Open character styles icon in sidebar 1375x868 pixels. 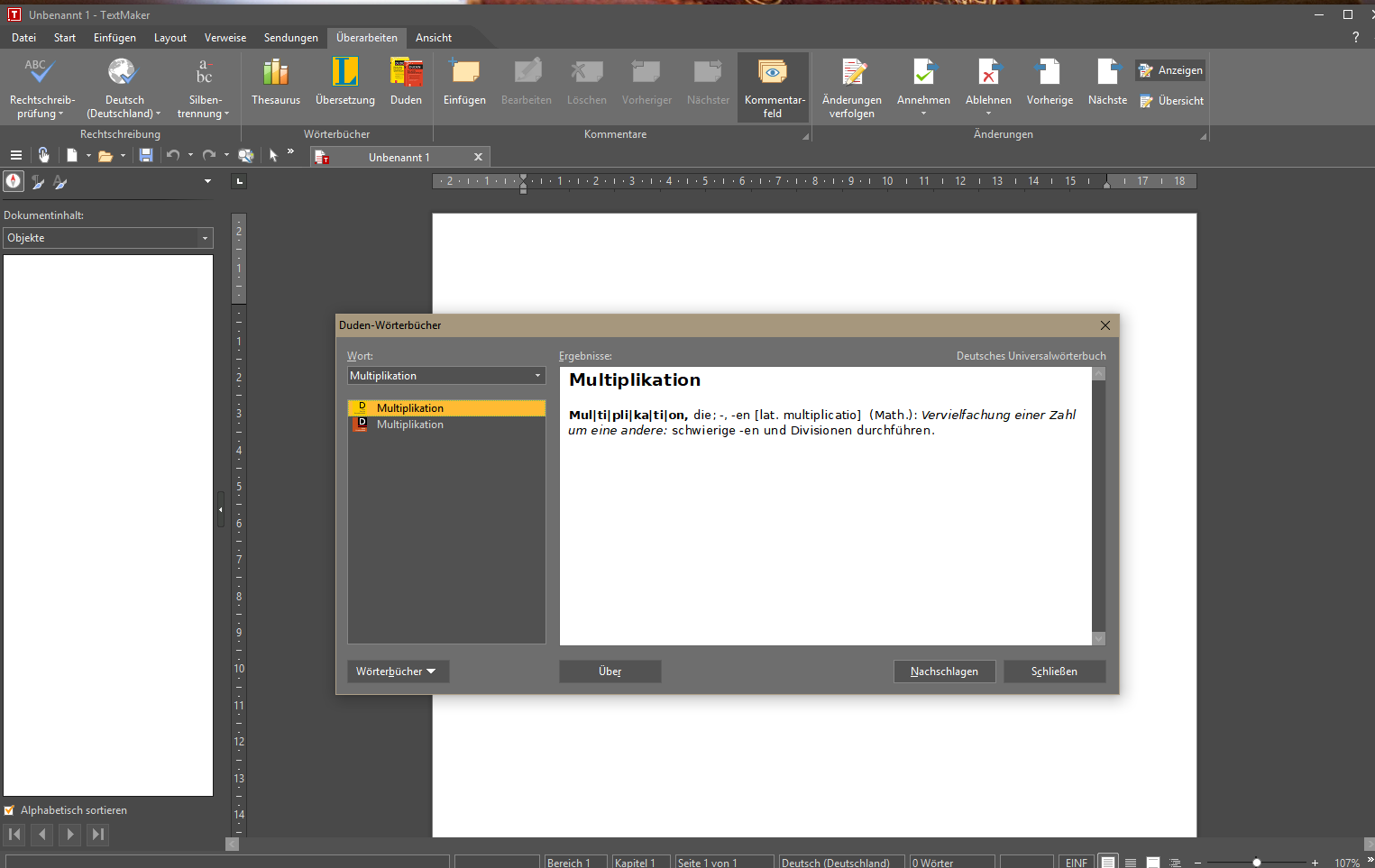[x=60, y=182]
